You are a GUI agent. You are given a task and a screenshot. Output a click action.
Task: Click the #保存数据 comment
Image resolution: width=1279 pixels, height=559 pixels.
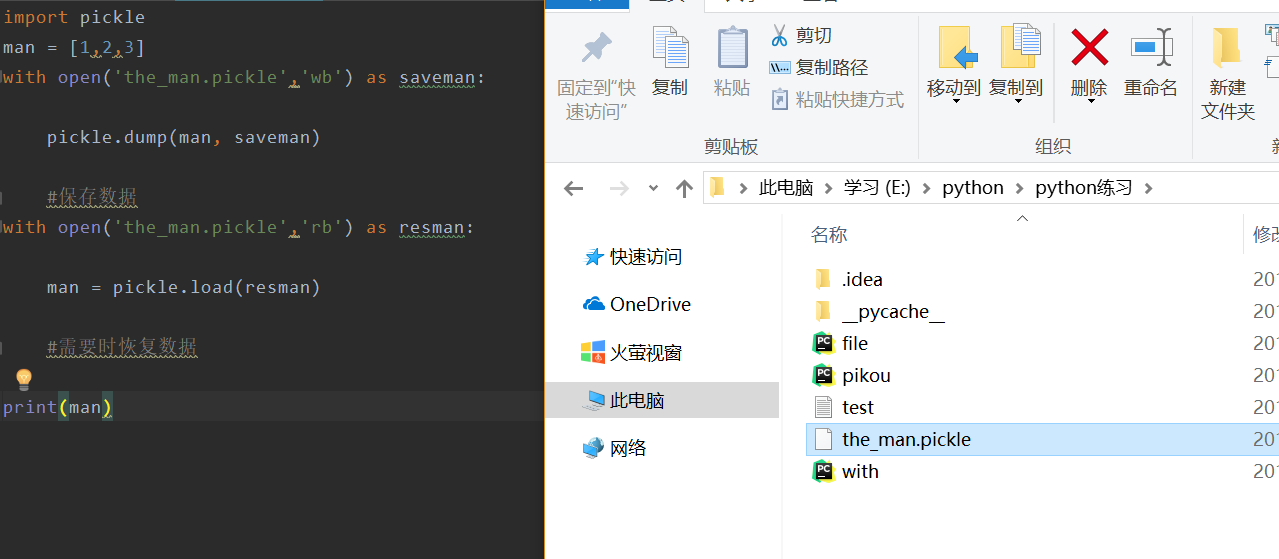pos(92,197)
